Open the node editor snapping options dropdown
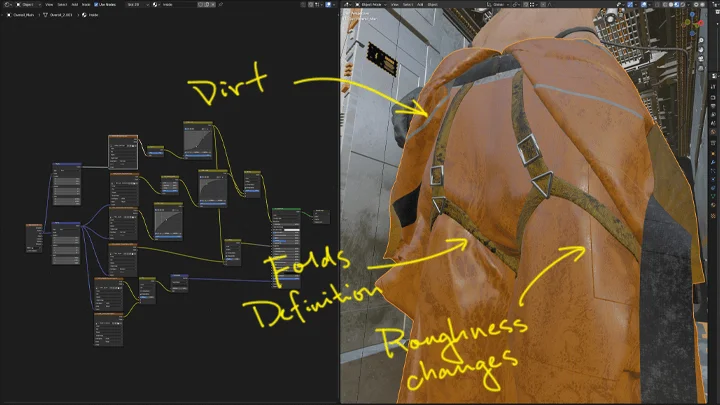This screenshot has height=405, width=720. coord(318,5)
